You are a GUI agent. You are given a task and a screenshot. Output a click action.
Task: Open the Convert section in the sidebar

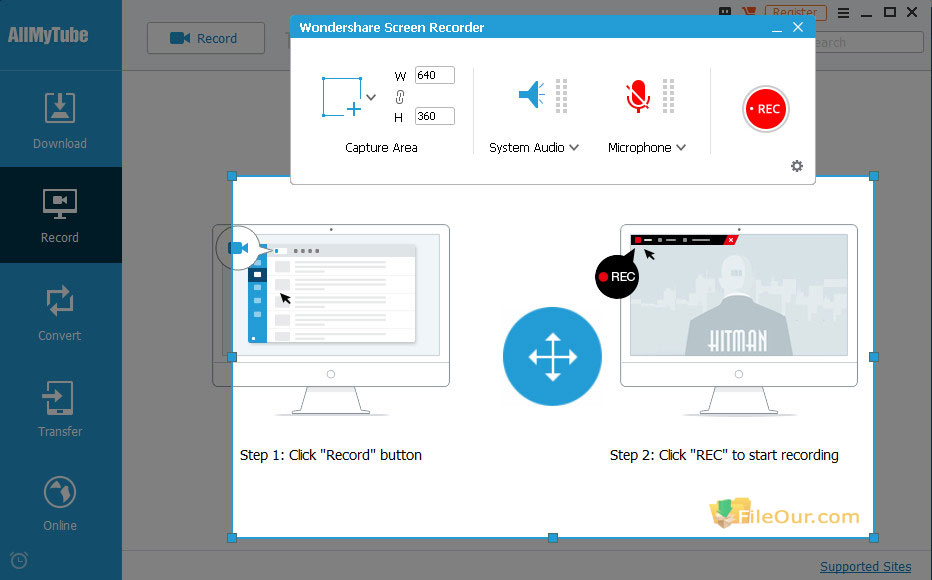coord(60,313)
